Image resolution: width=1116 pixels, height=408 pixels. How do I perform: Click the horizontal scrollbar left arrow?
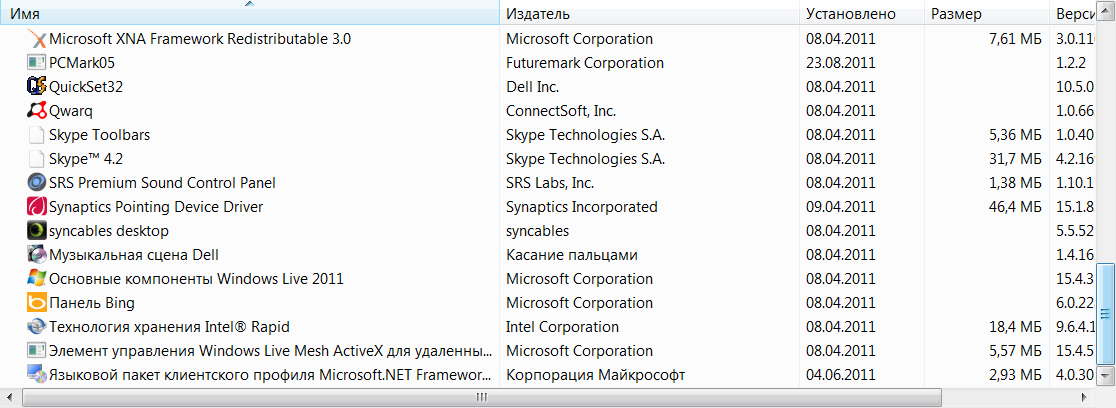(x=10, y=397)
